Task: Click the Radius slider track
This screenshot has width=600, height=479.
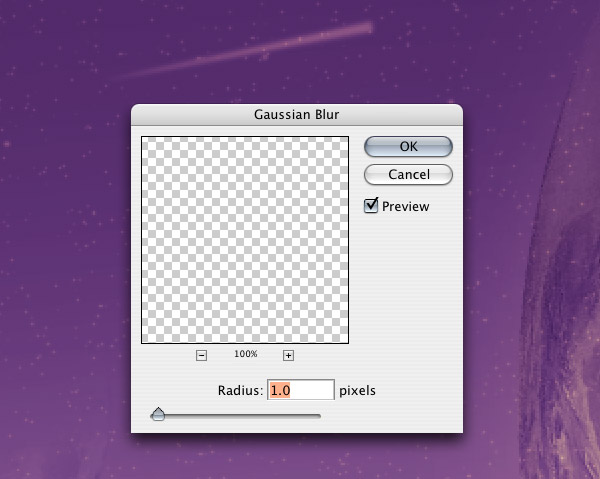Action: [236, 416]
